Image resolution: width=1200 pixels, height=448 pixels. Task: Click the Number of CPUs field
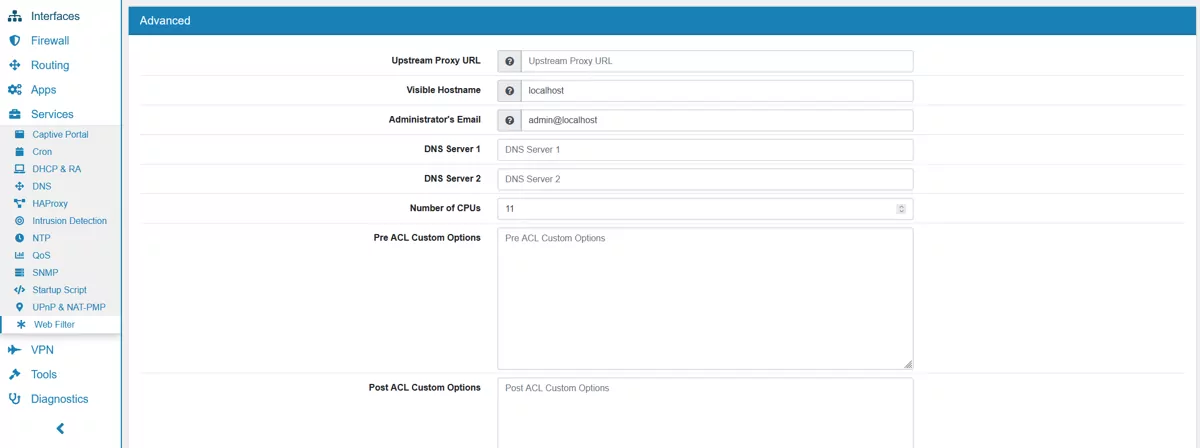point(705,209)
